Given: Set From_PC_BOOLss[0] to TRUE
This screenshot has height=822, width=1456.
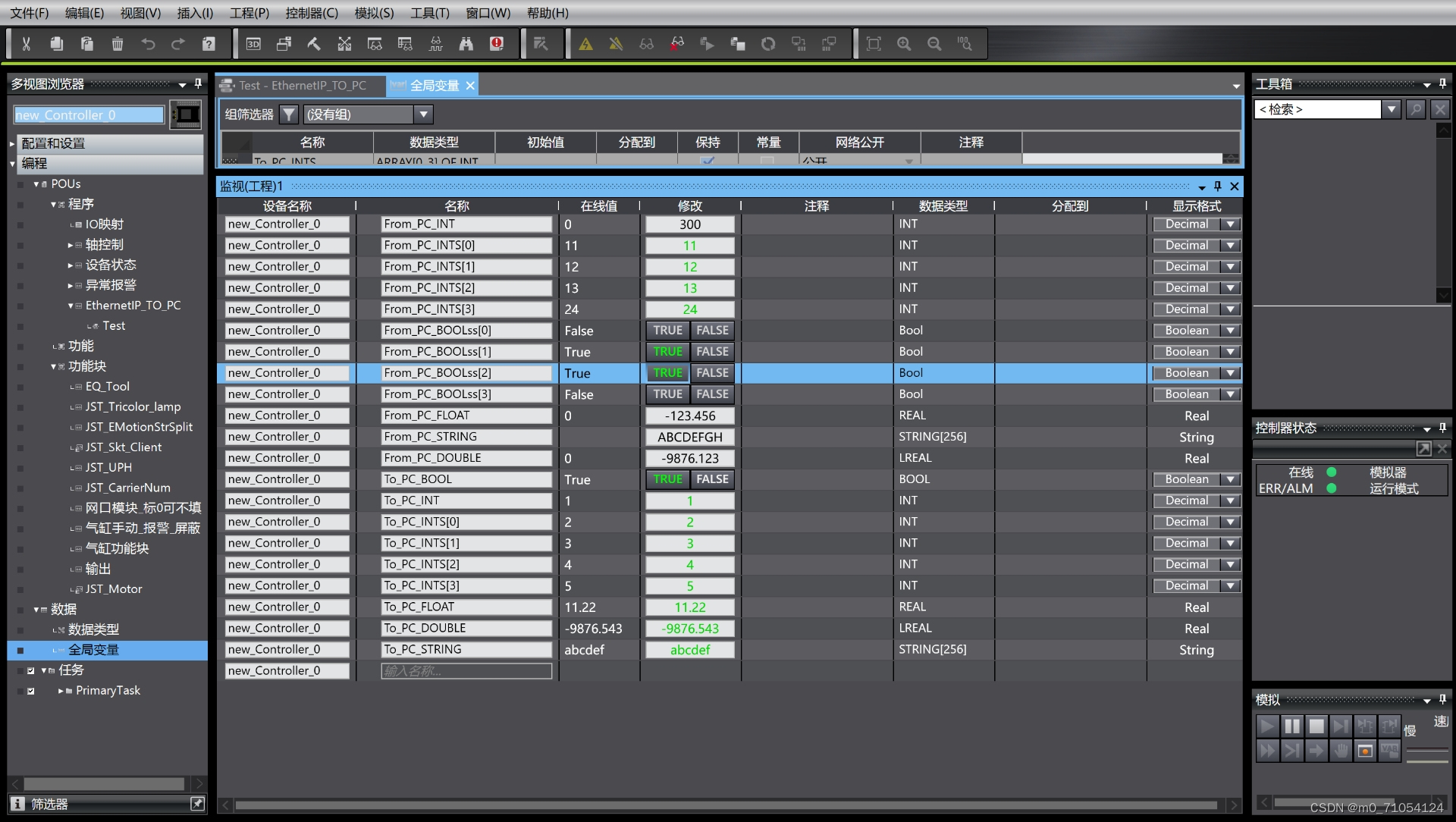Looking at the screenshot, I should coord(667,331).
